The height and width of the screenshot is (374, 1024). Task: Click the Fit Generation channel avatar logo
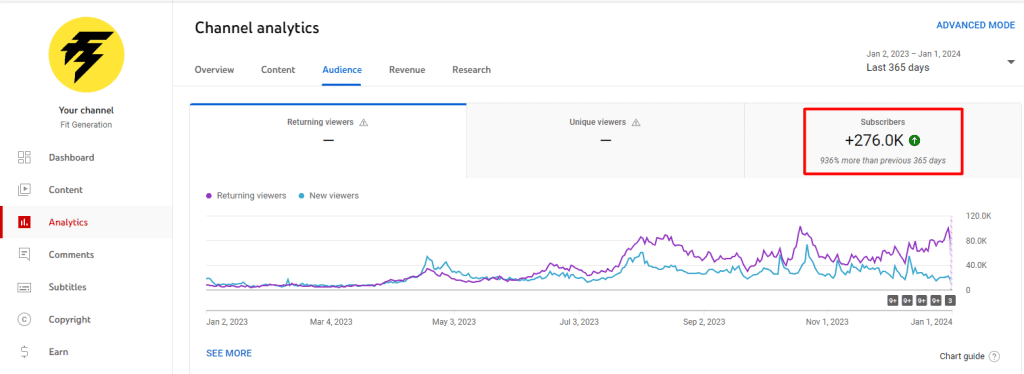[x=86, y=55]
